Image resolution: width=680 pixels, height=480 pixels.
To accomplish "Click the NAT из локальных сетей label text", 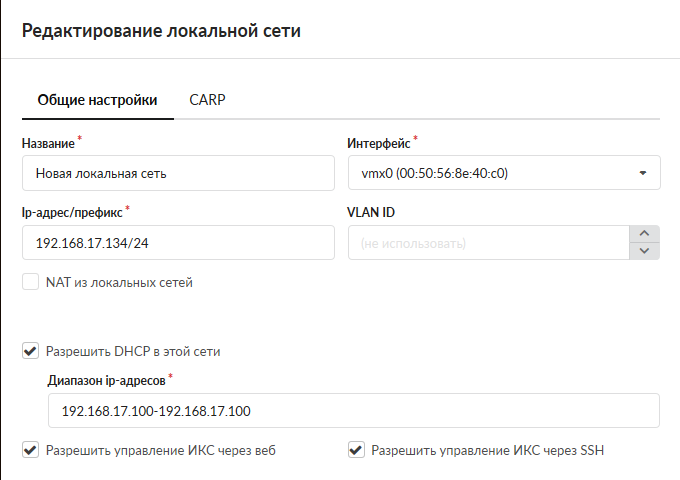I will coord(119,282).
